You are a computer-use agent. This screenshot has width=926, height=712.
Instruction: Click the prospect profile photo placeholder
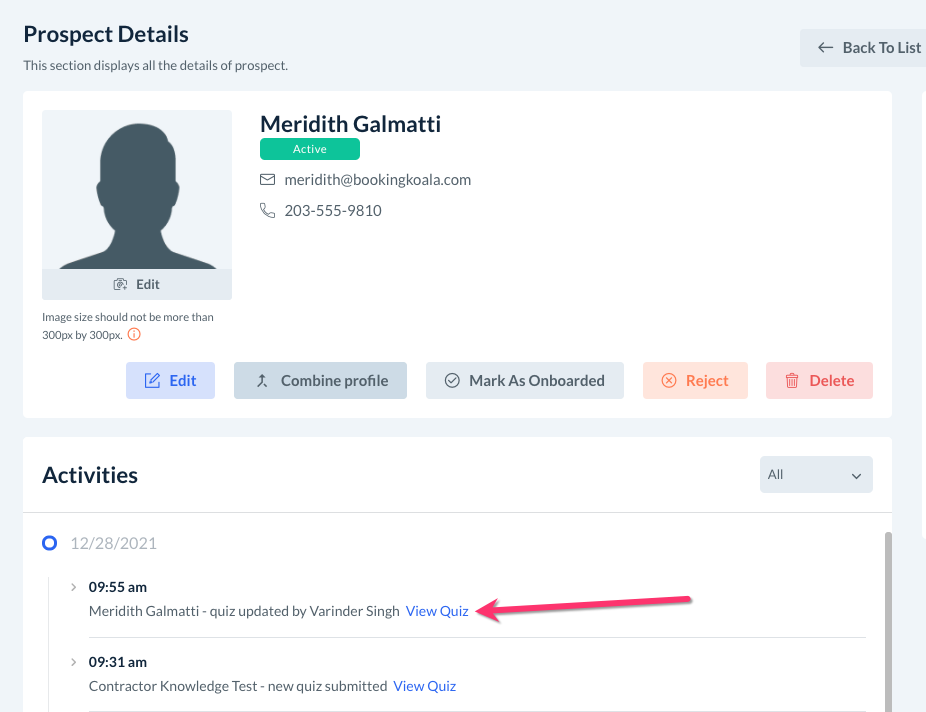pos(137,190)
